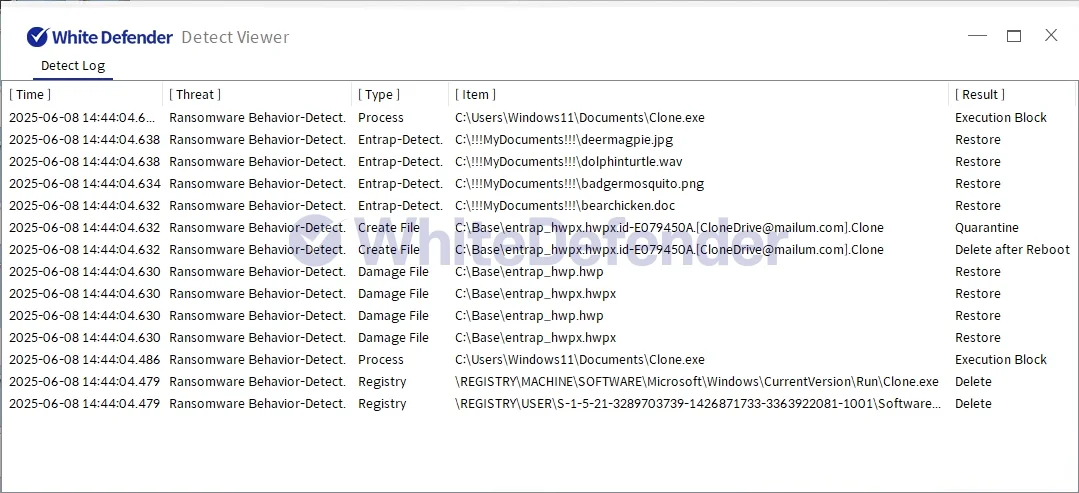The height and width of the screenshot is (493, 1079).
Task: Switch to the Detect Log tab
Action: pos(72,66)
